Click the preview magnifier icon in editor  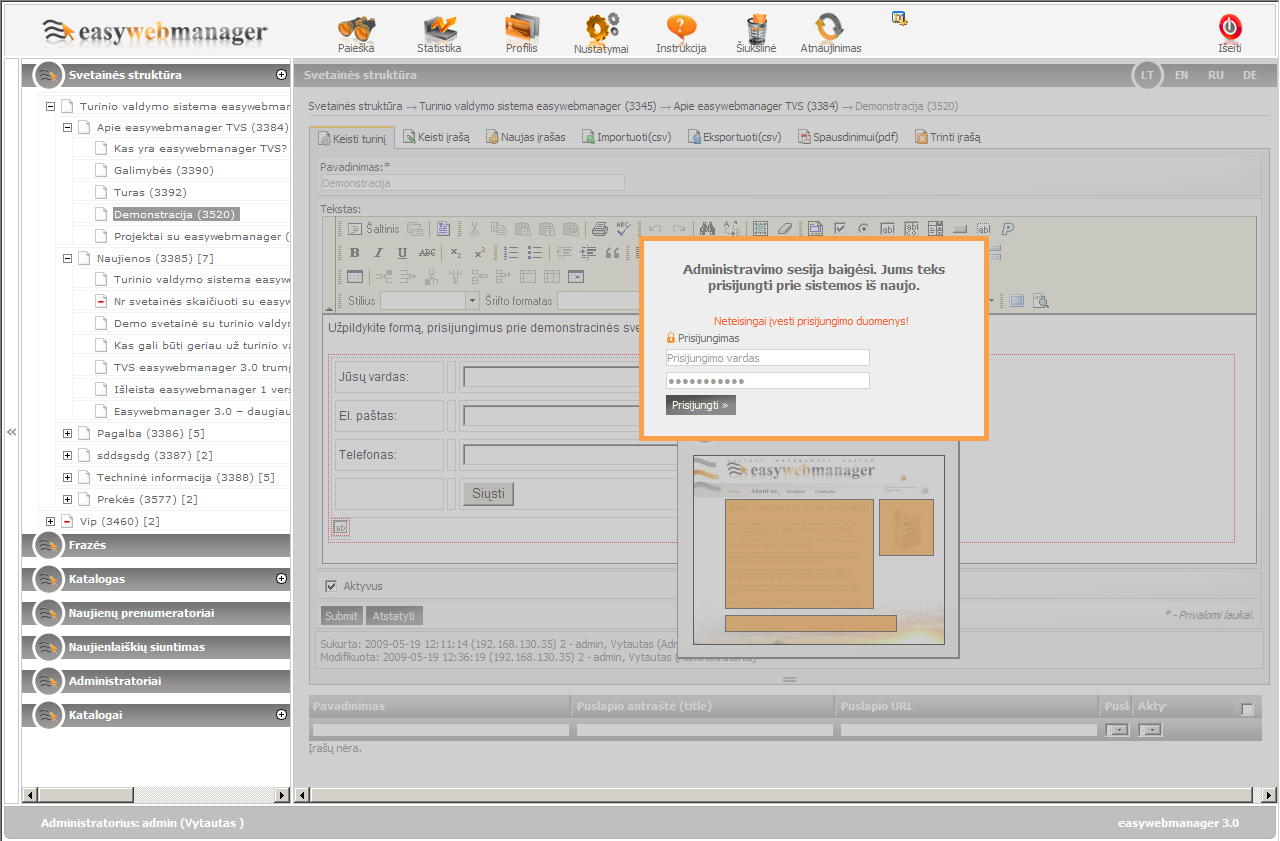click(x=1041, y=300)
